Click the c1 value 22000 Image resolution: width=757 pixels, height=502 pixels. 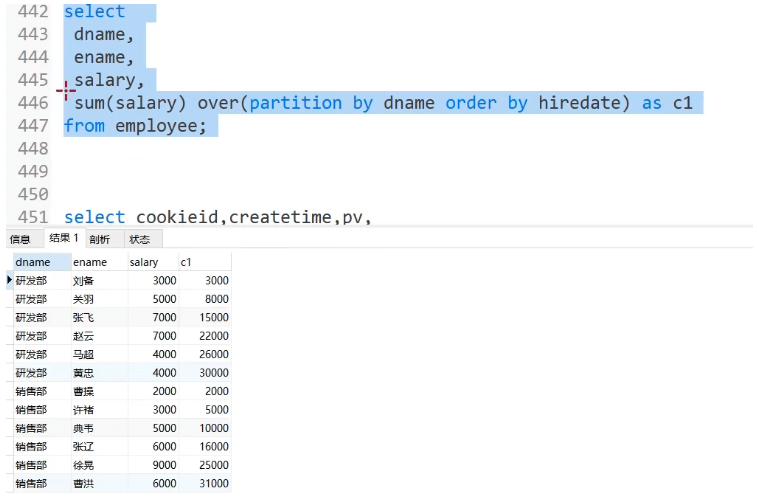214,336
